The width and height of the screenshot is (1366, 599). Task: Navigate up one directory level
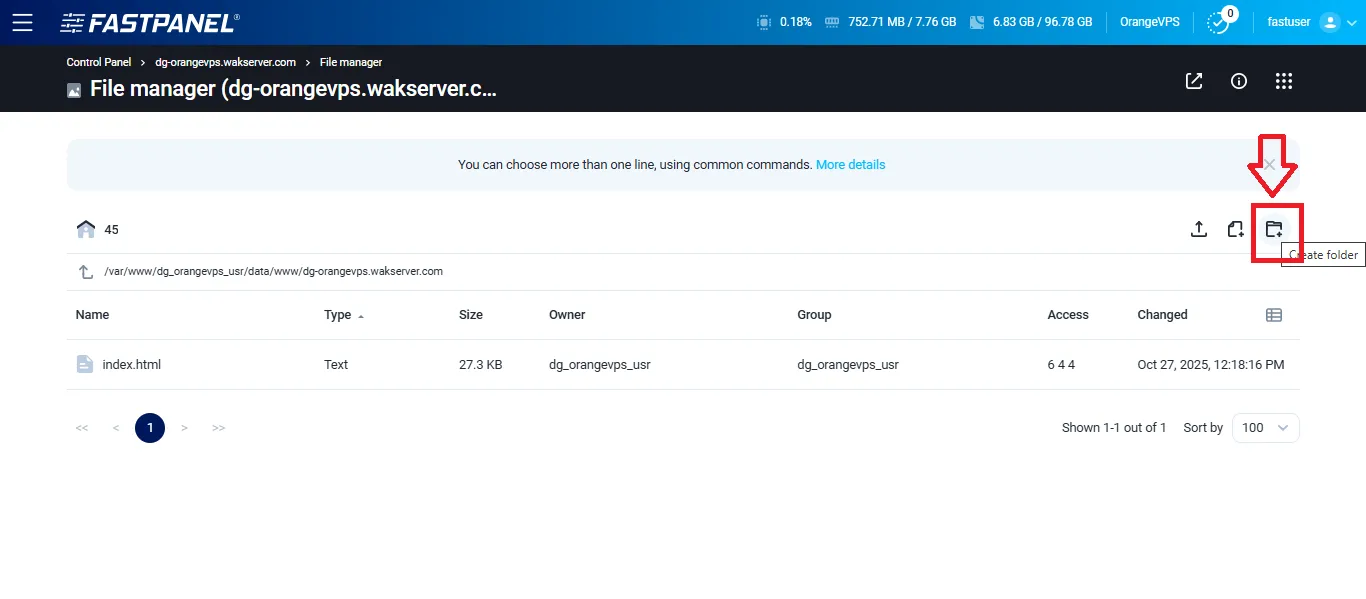[x=86, y=272]
